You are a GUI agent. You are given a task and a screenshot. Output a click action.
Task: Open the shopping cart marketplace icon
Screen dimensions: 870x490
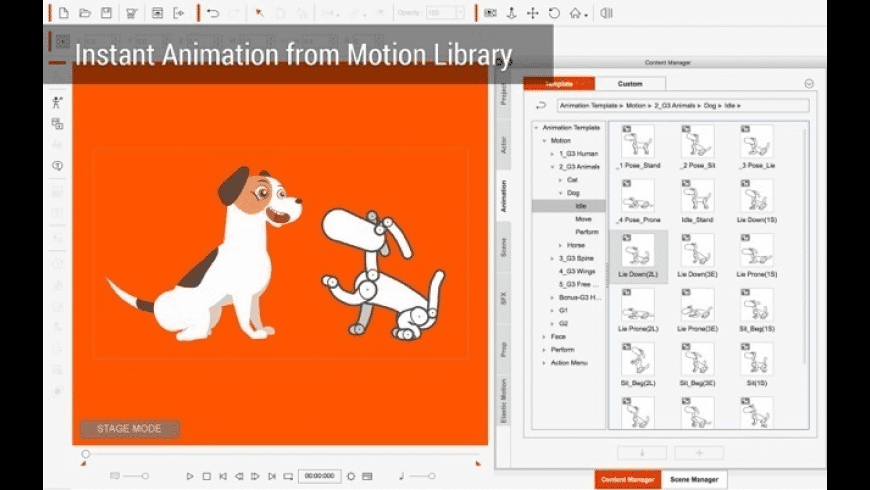(131, 13)
